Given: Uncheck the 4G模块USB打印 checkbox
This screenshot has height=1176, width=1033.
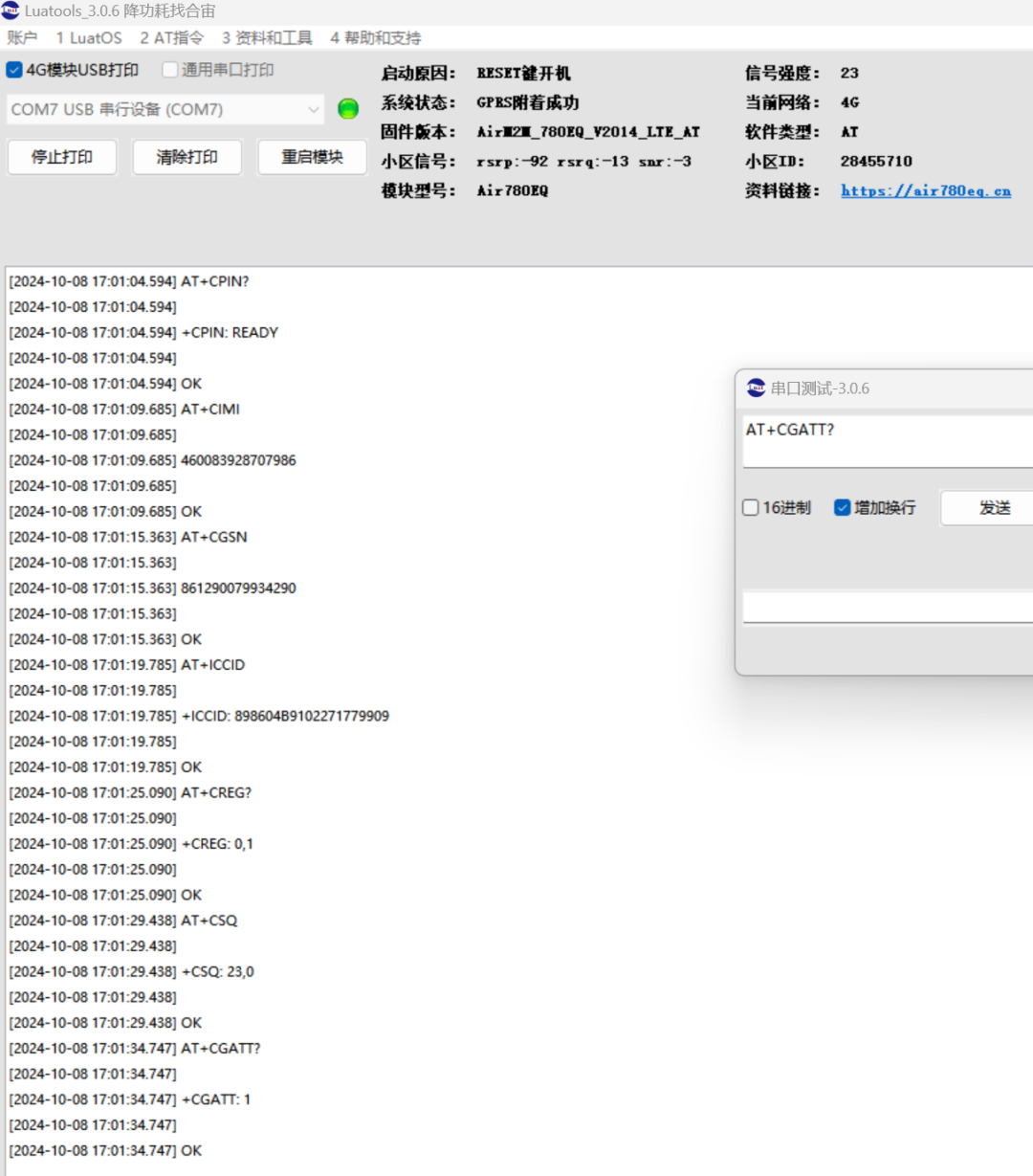Looking at the screenshot, I should click(x=13, y=69).
